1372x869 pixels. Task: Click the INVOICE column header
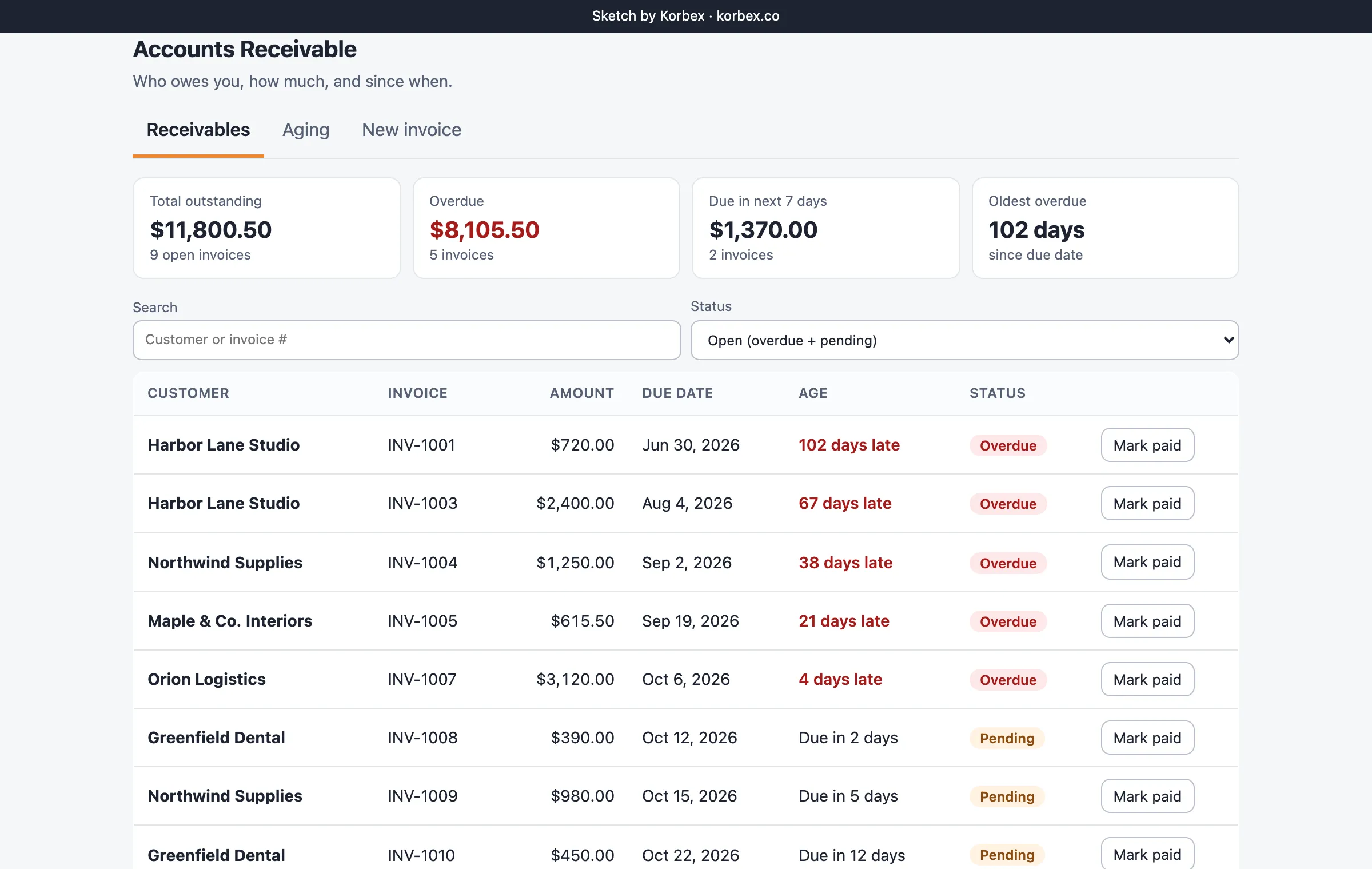point(417,393)
